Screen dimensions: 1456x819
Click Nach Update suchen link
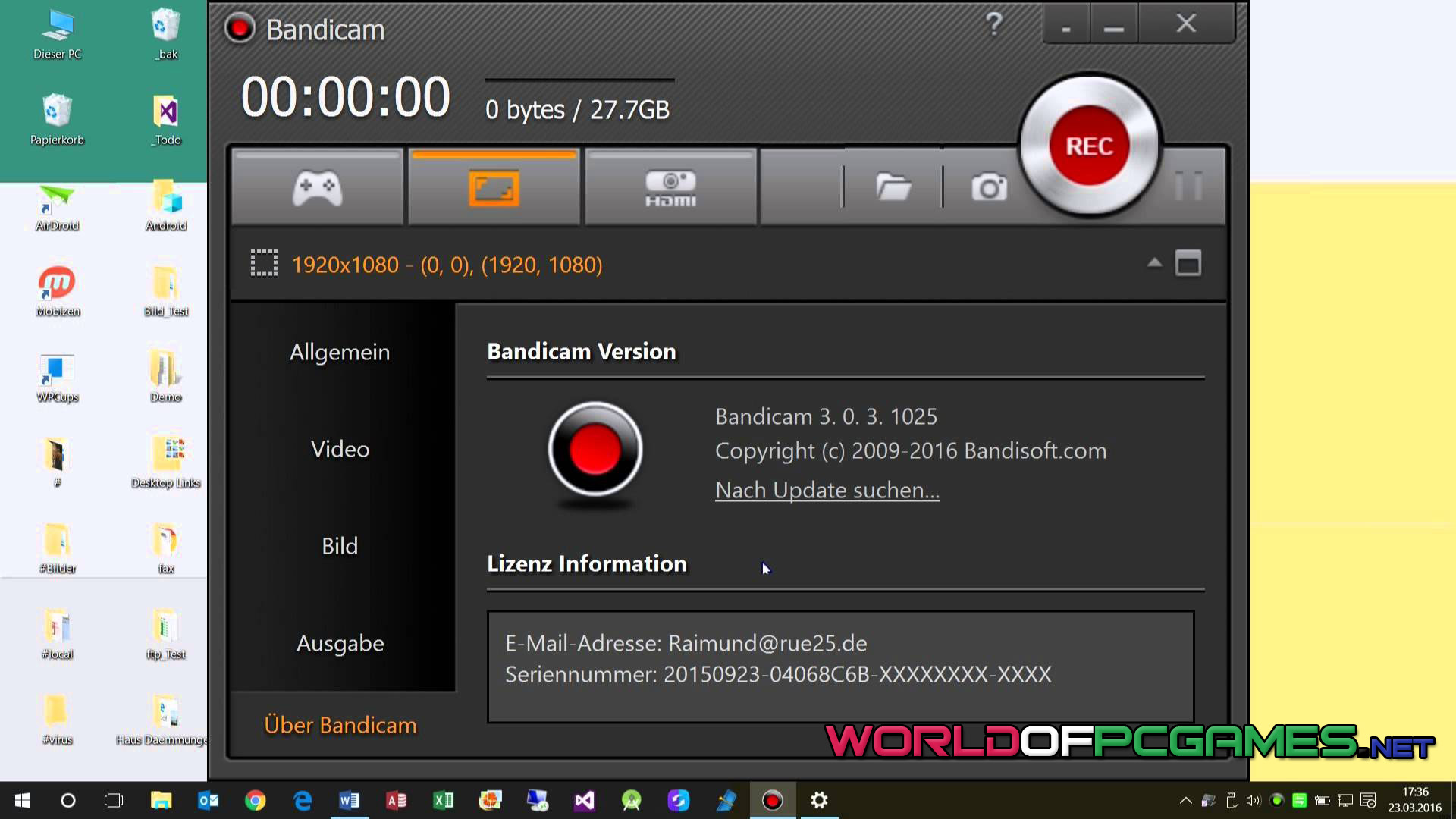click(827, 490)
